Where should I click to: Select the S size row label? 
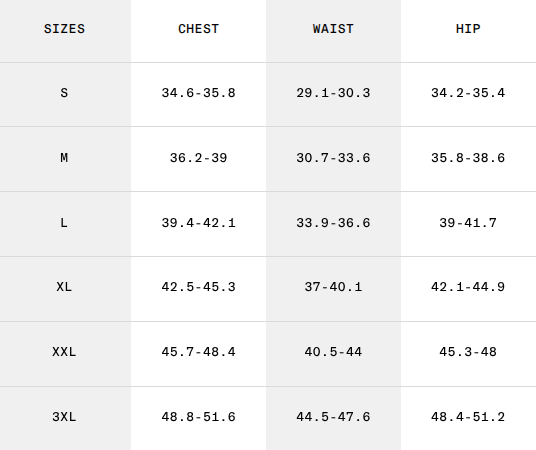(64, 93)
